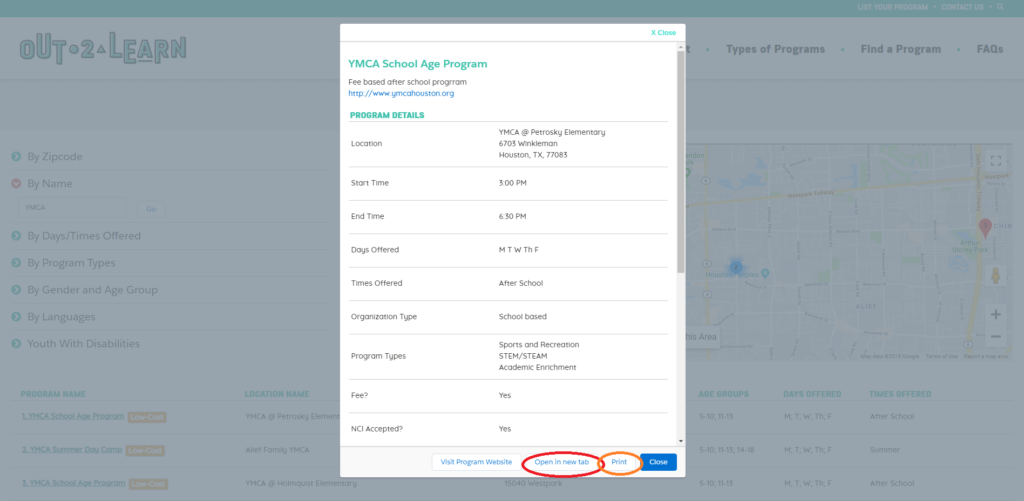Open 2. YMCA Summer Day Camp result
This screenshot has height=501, width=1024.
(x=71, y=450)
